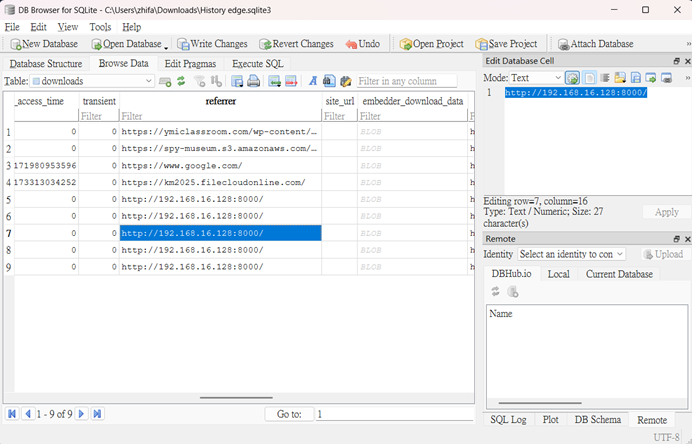Click the Apply button
The image size is (692, 444).
(x=666, y=212)
